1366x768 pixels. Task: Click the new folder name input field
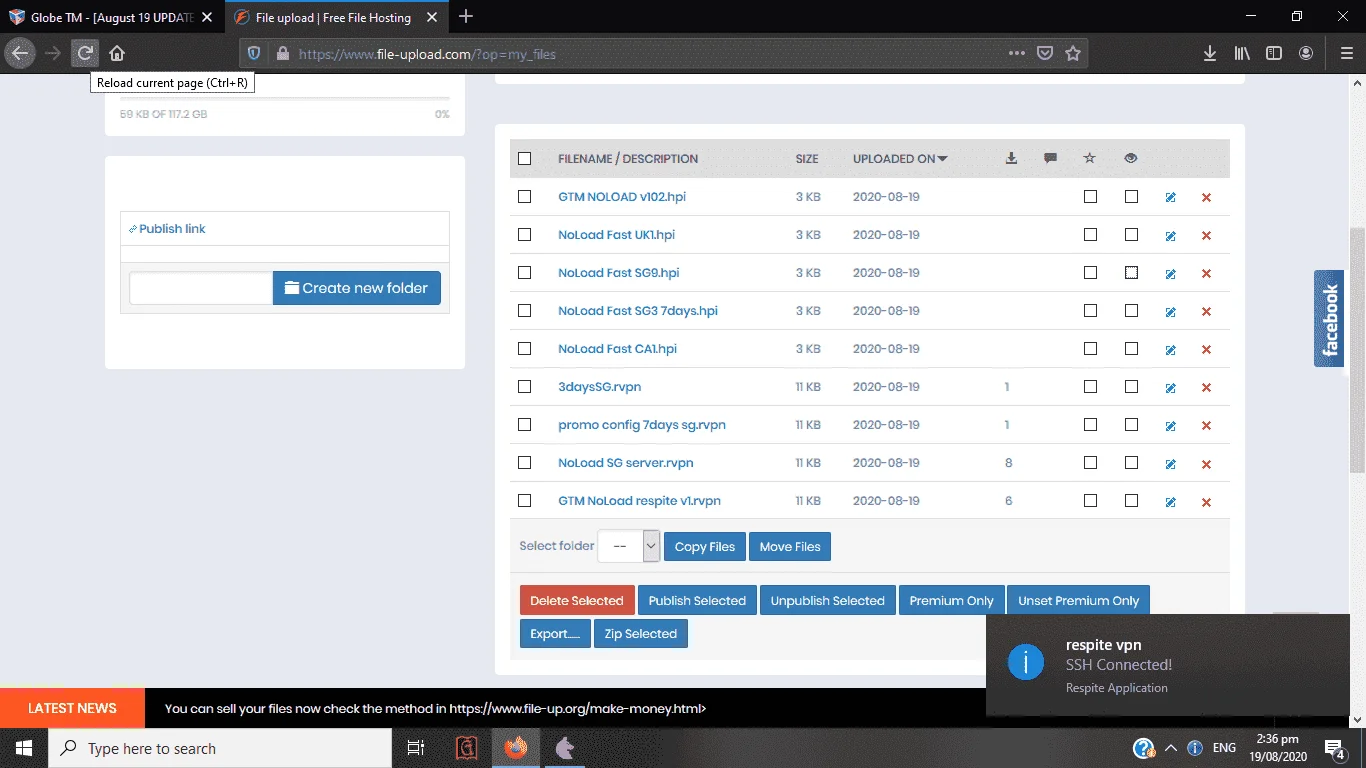click(x=201, y=288)
